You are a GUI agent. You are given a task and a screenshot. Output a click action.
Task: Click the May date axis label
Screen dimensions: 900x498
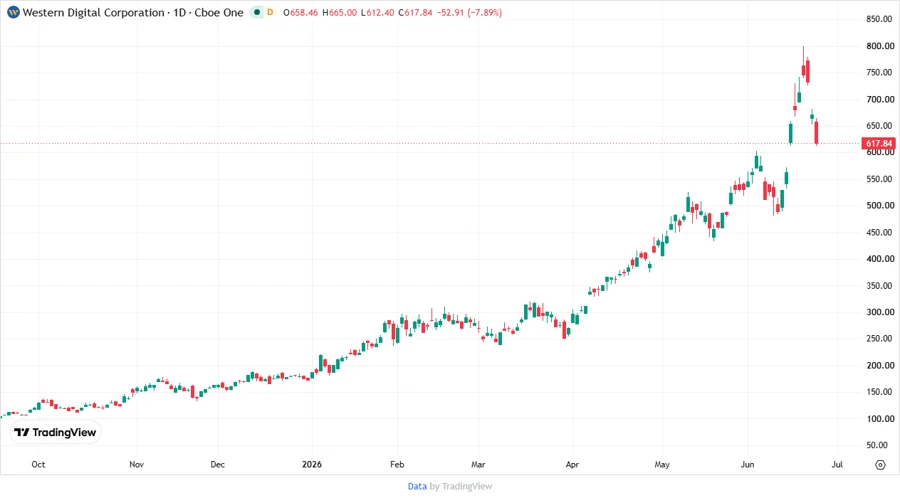(x=662, y=464)
